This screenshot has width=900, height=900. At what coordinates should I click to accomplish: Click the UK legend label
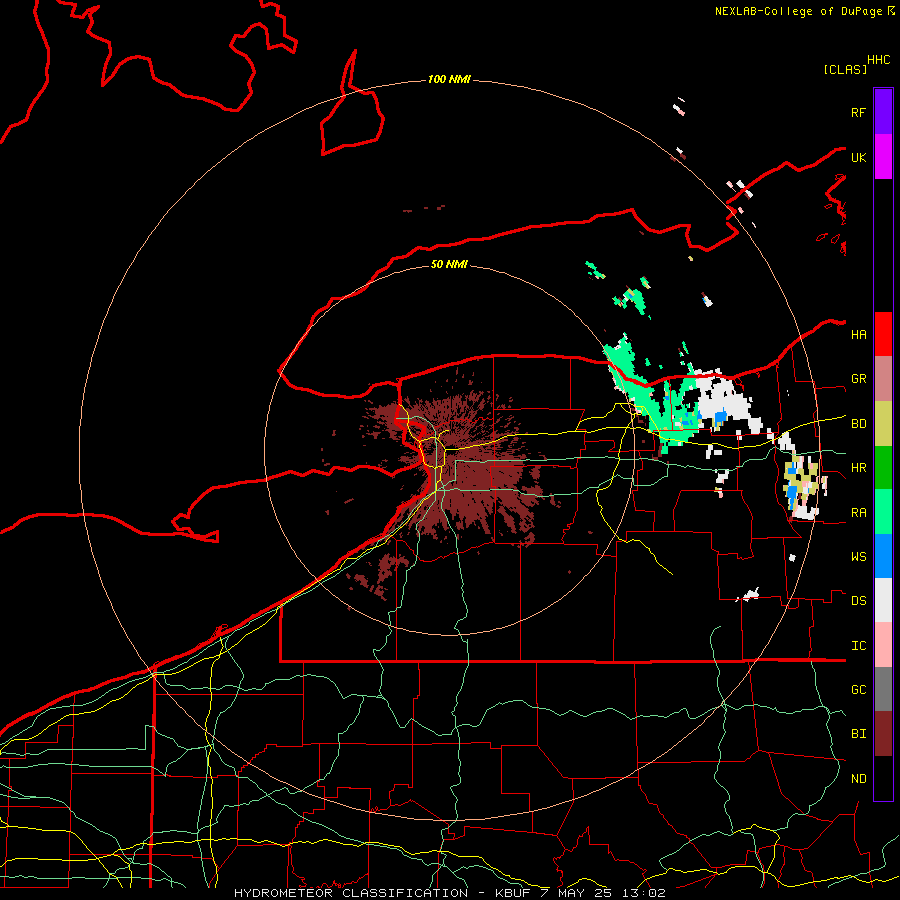858,157
